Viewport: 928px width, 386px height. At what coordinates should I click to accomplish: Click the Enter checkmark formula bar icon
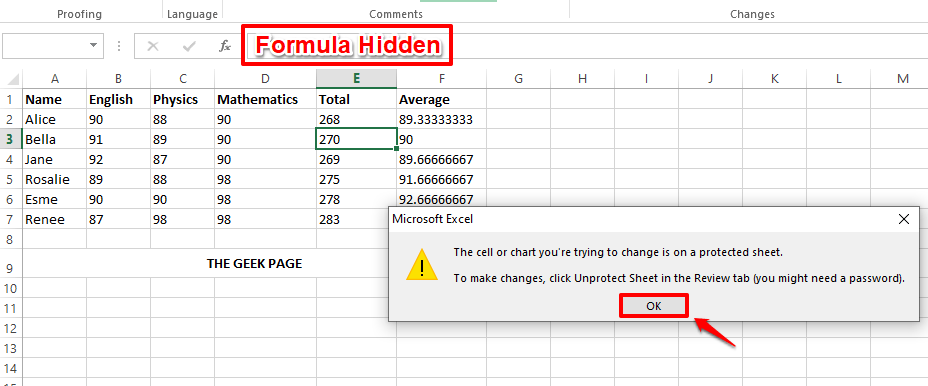pyautogui.click(x=189, y=46)
